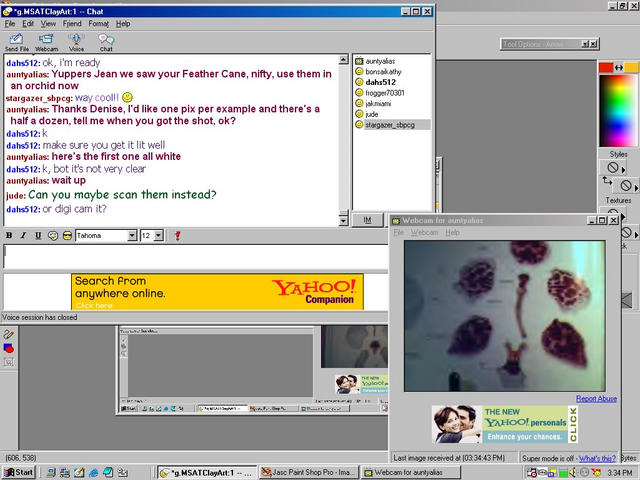This screenshot has height=480, width=640.
Task: Select the red foreground color swatch
Action: pos(606,67)
